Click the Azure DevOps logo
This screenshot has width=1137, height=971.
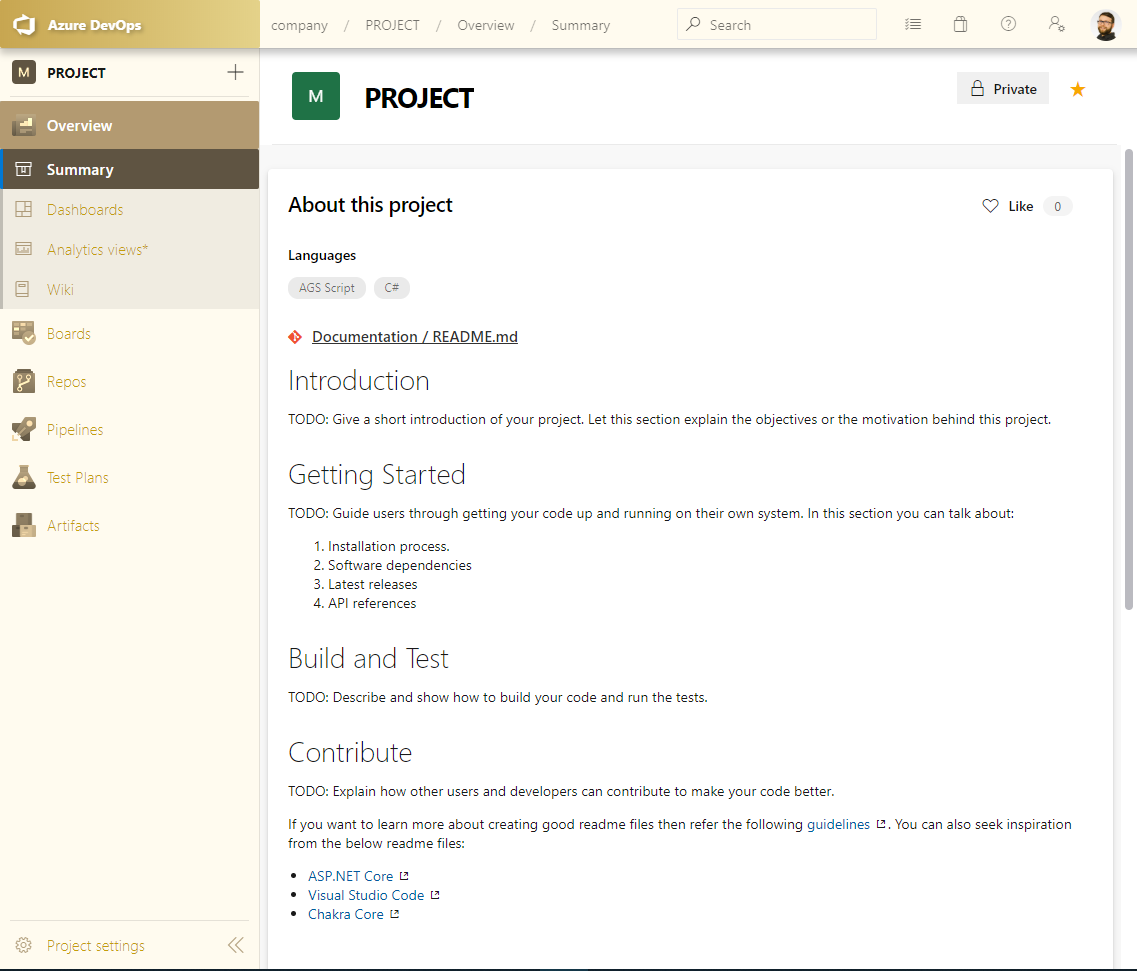pos(25,24)
